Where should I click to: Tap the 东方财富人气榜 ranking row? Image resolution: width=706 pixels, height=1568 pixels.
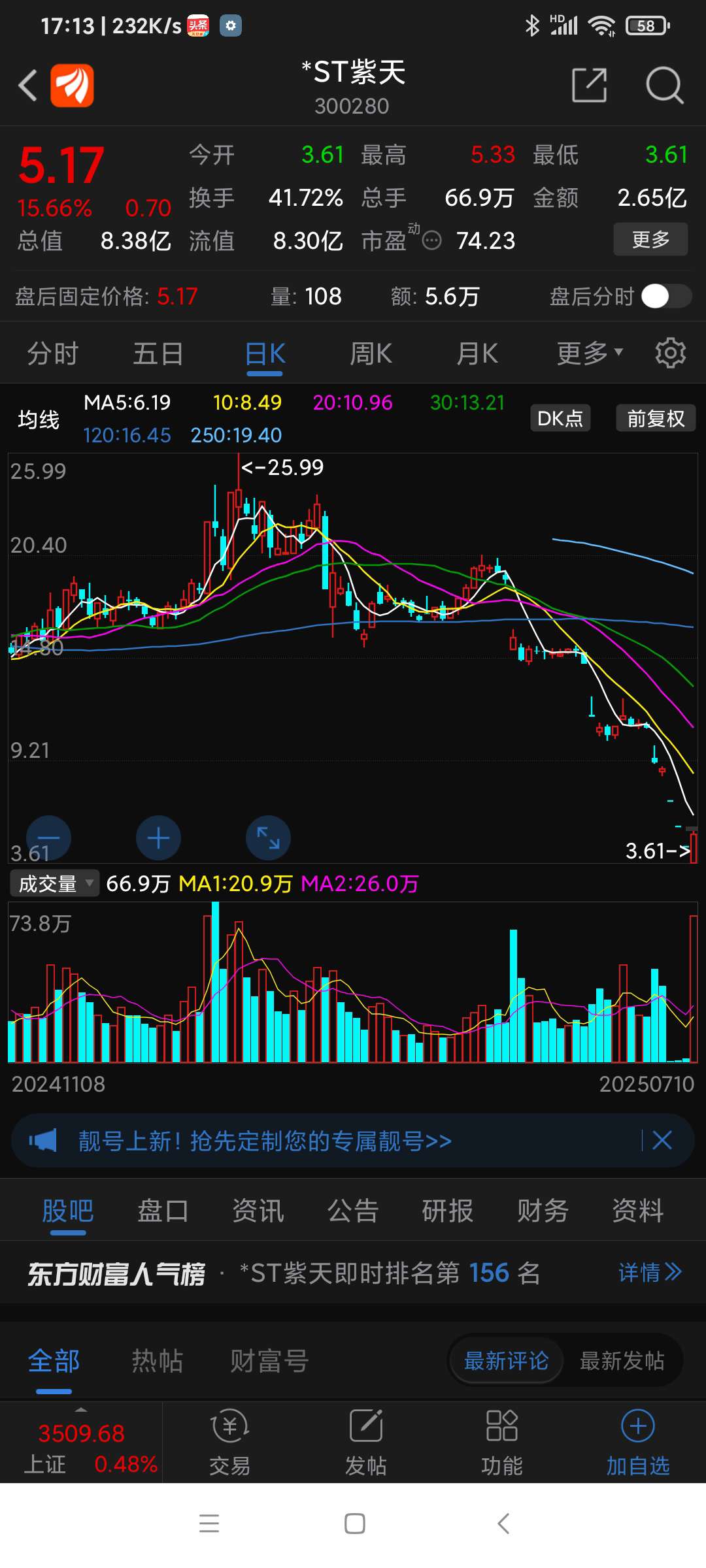click(353, 1273)
